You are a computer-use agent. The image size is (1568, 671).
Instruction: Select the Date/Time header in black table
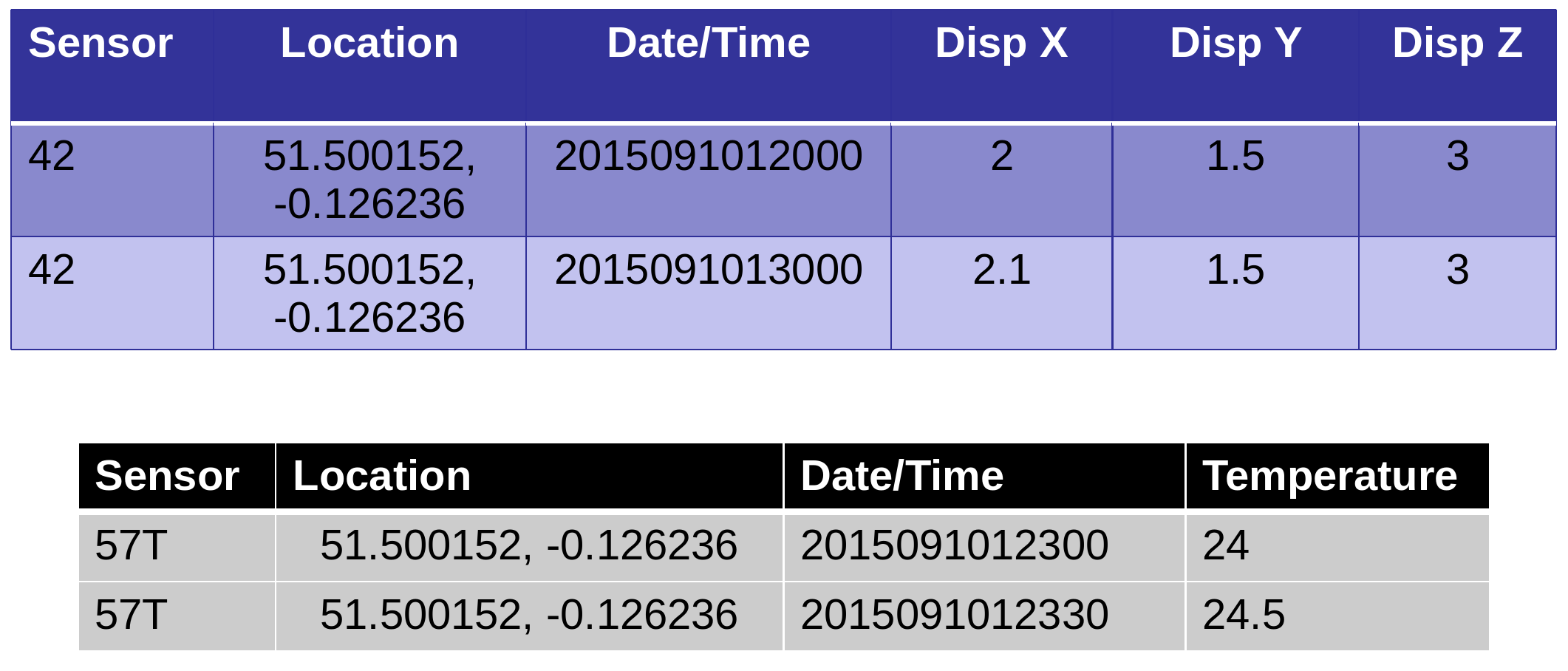902,476
